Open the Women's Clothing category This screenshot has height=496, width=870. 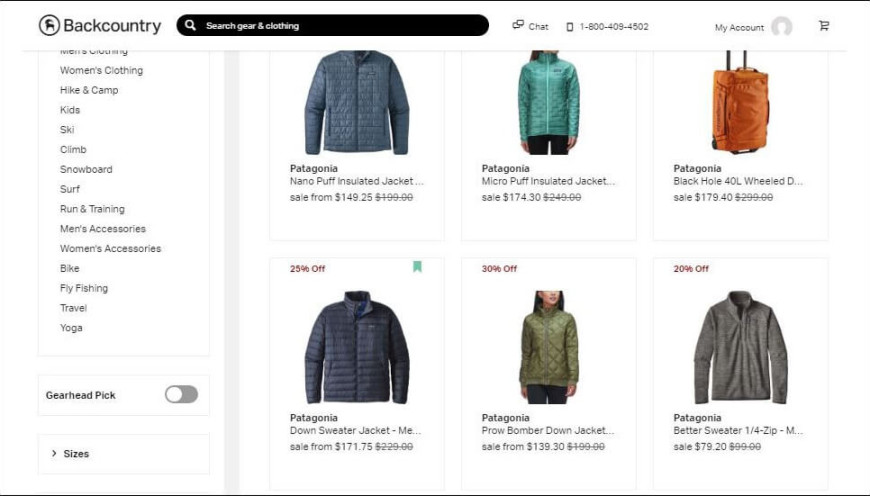[x=102, y=70]
